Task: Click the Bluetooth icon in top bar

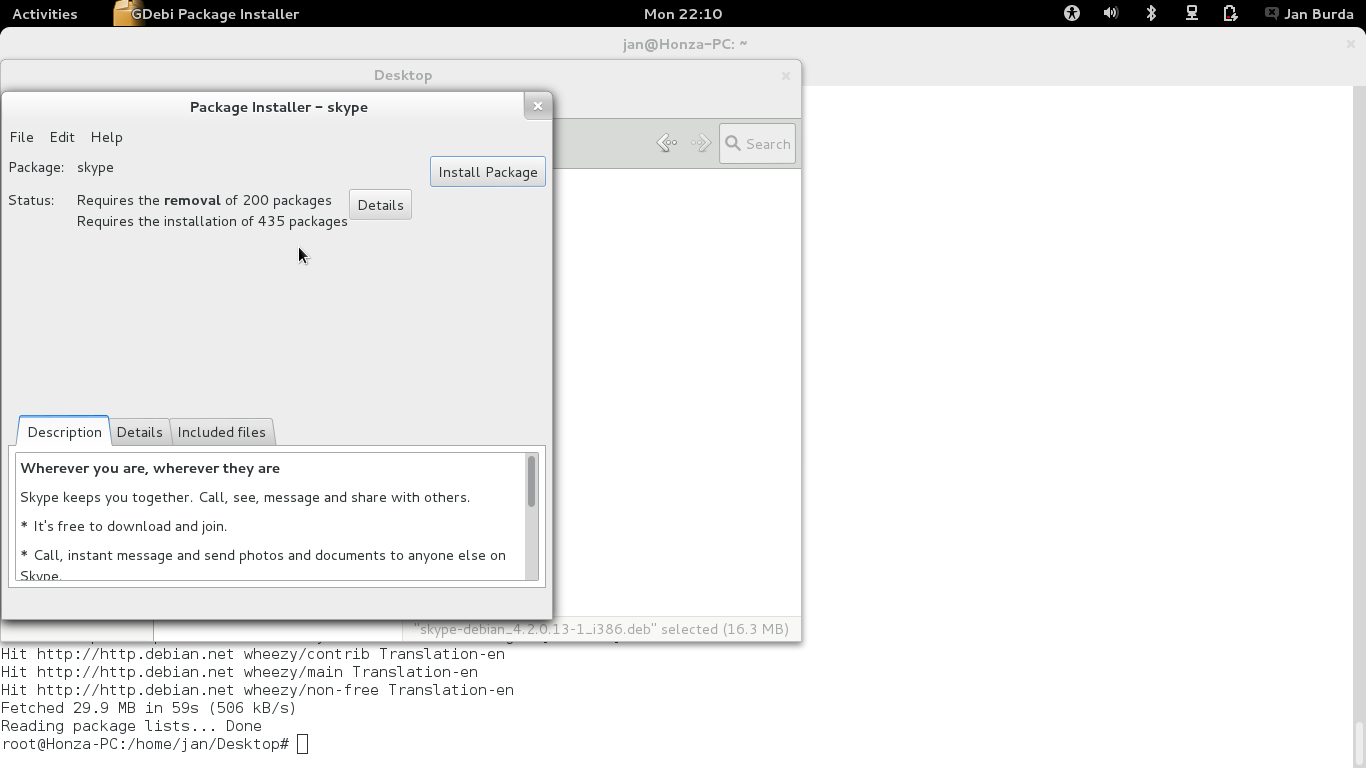Action: [1151, 14]
